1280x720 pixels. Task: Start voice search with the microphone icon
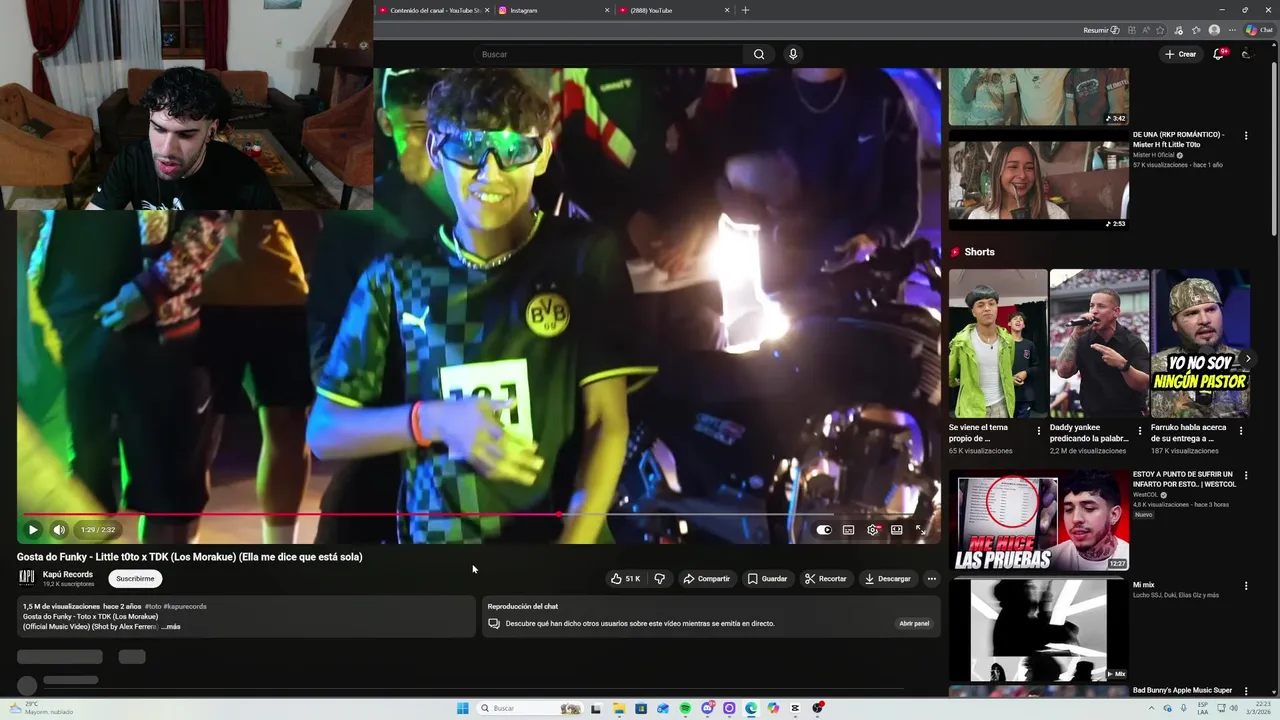(x=793, y=54)
